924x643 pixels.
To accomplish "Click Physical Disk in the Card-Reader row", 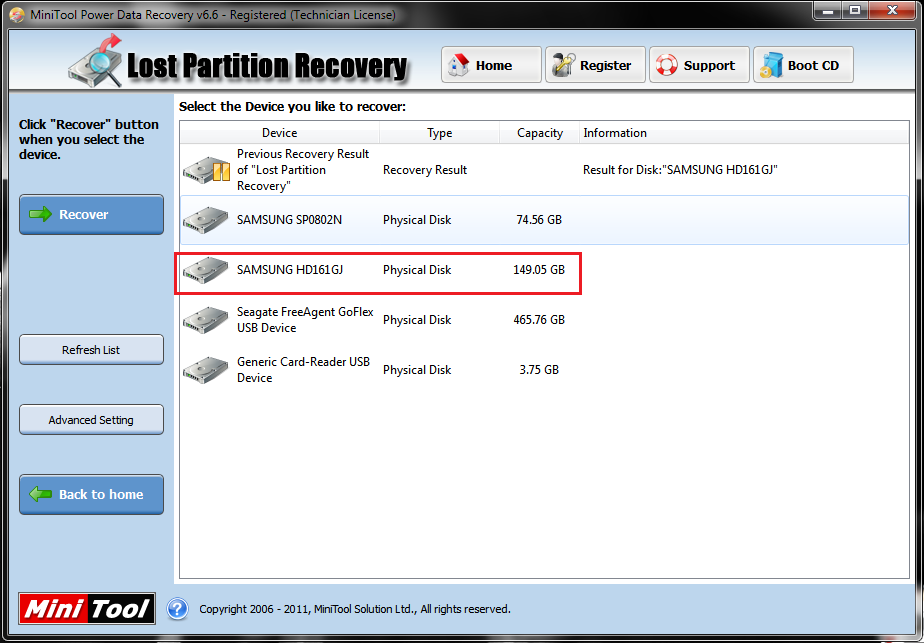I will pyautogui.click(x=417, y=370).
